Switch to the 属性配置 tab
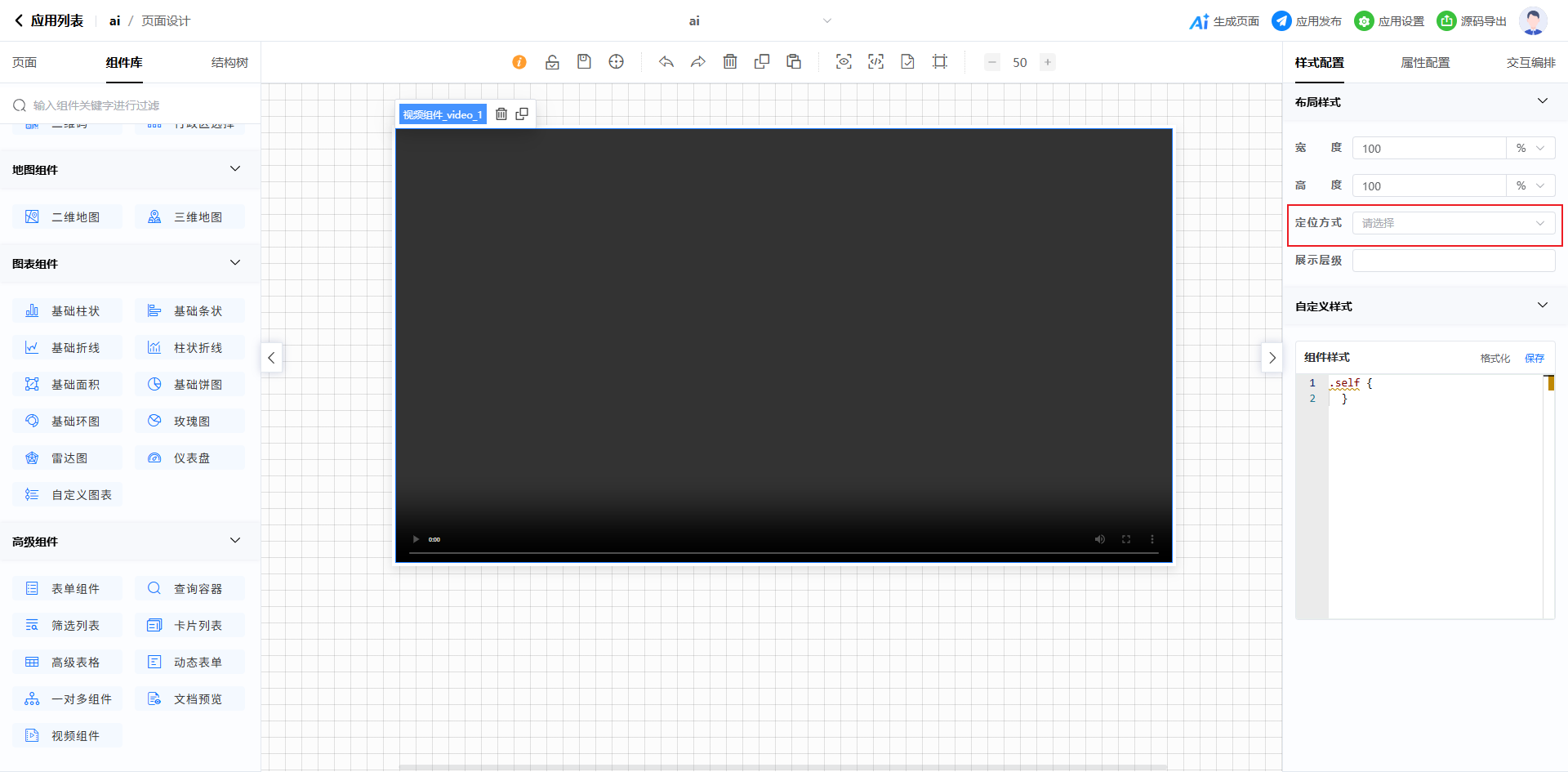 (1425, 63)
